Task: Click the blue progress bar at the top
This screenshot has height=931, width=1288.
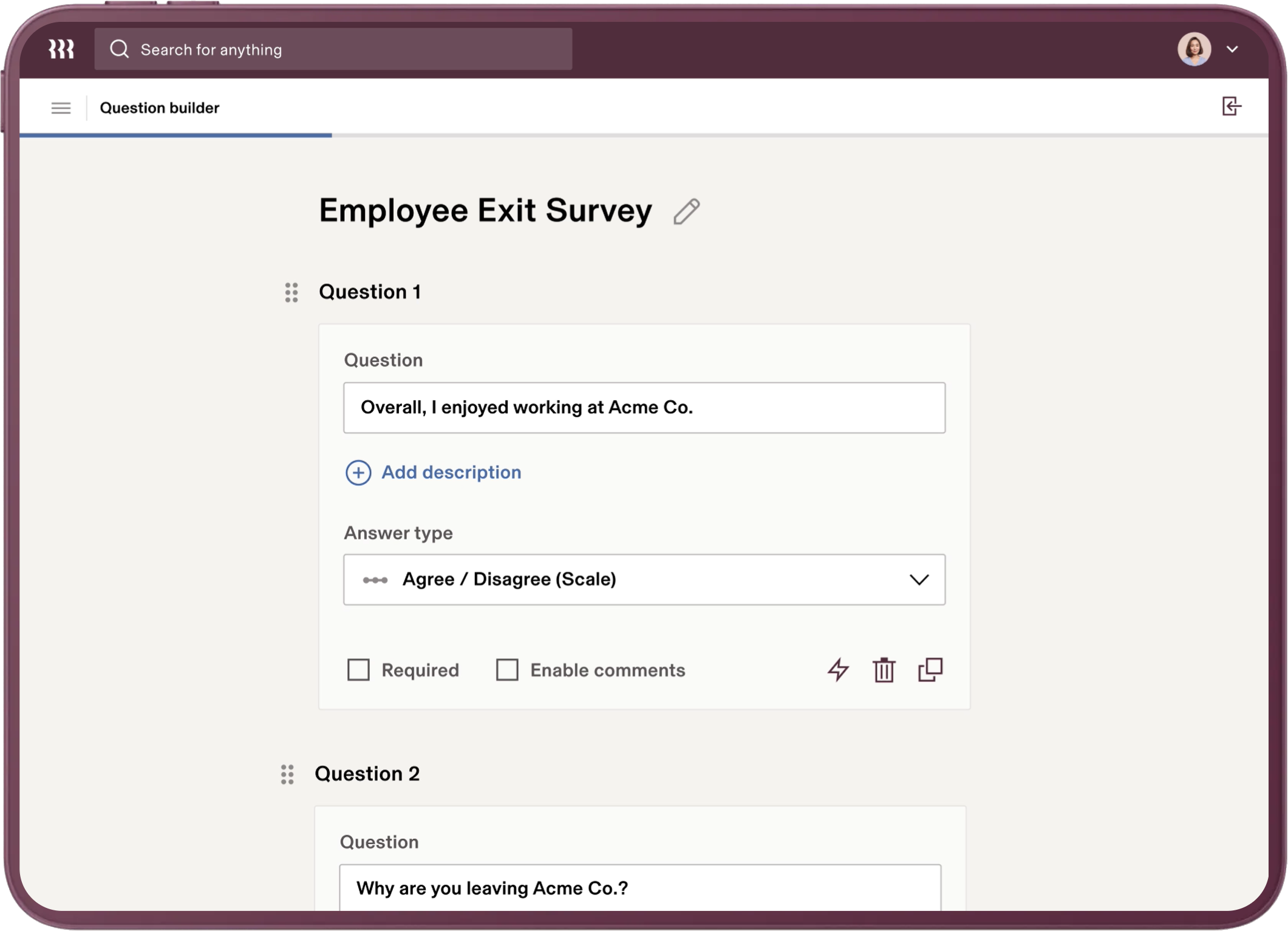Action: (x=176, y=135)
